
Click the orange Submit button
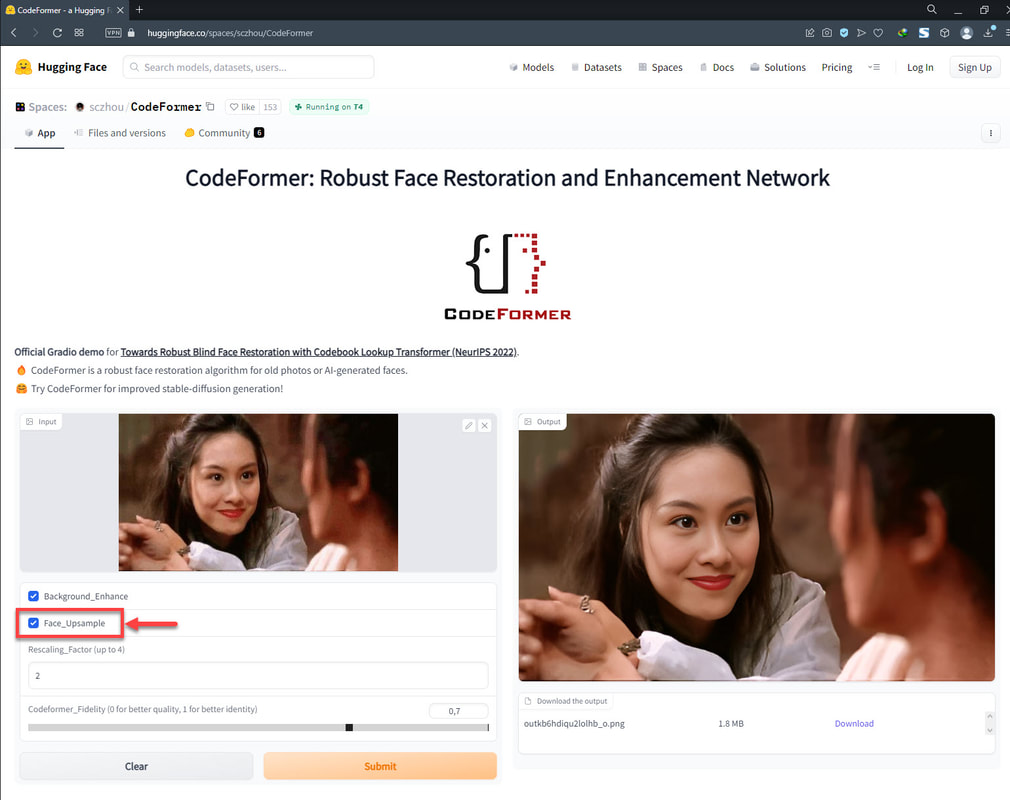[x=380, y=766]
